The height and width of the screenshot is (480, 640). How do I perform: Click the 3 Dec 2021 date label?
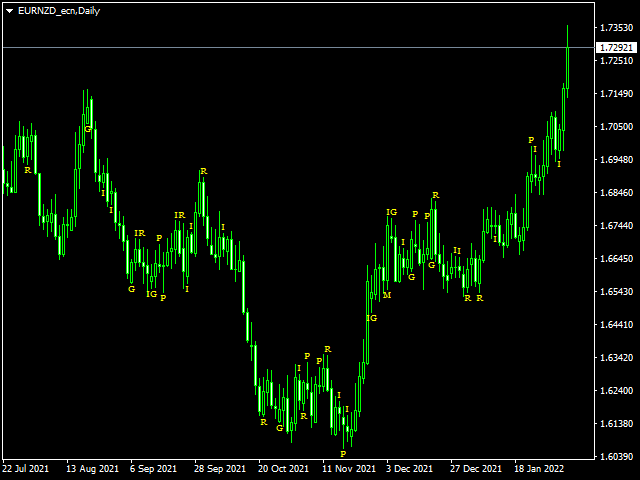click(409, 469)
